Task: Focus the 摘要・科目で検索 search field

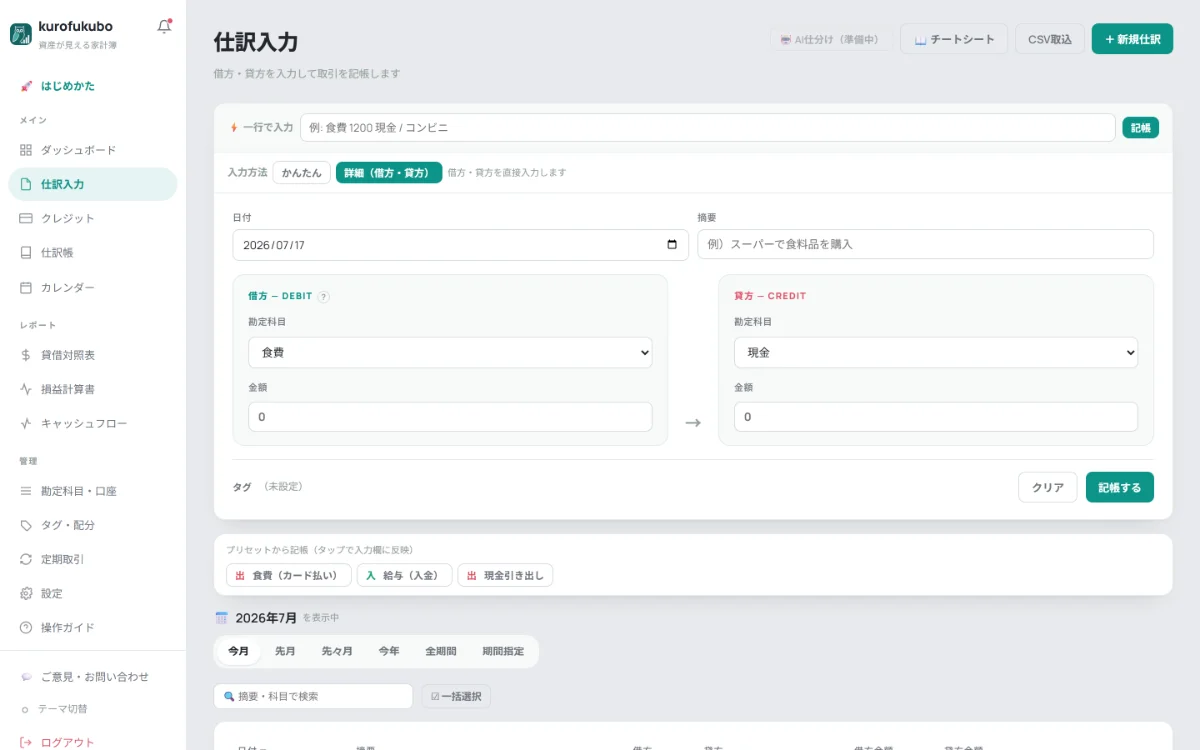Action: click(x=313, y=696)
